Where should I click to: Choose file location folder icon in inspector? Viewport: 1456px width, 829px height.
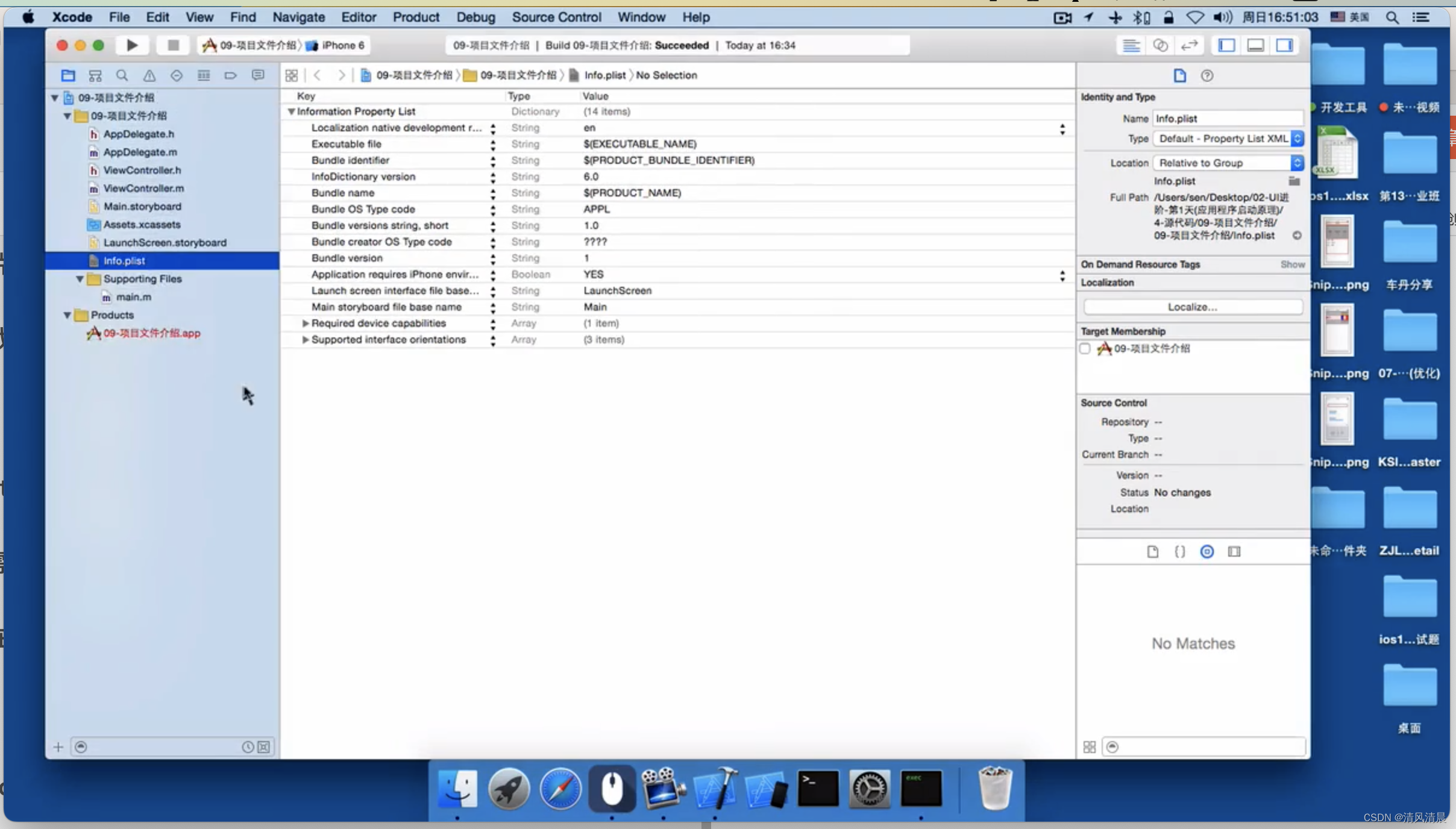(x=1294, y=181)
